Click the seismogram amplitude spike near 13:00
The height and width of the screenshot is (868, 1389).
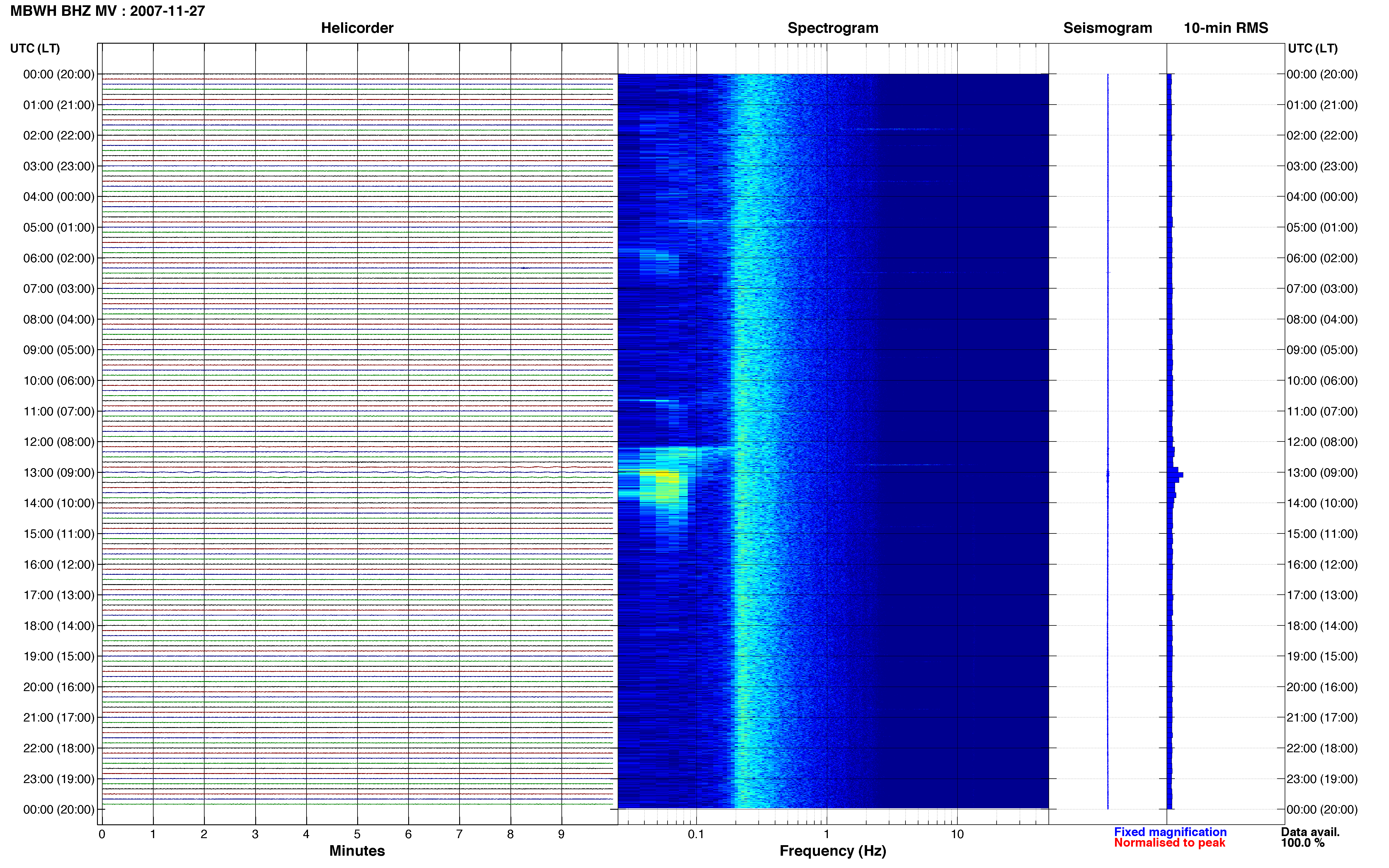coord(1108,475)
